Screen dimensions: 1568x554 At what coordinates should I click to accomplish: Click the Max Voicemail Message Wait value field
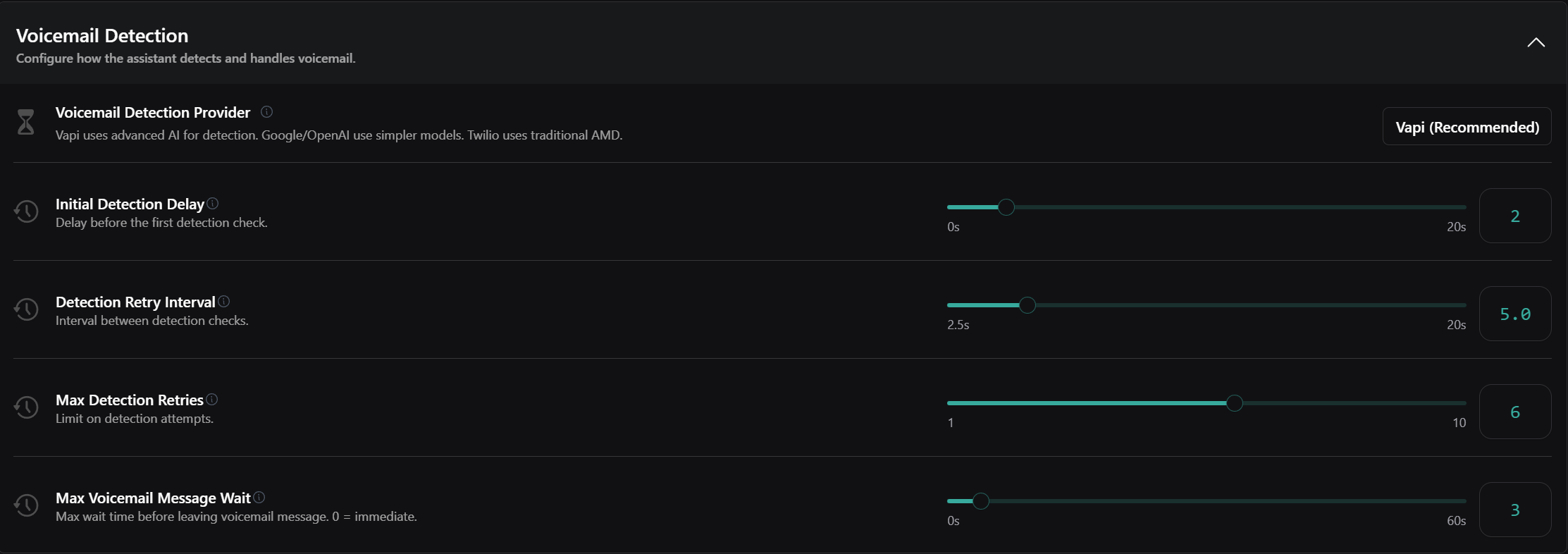[x=1515, y=510]
